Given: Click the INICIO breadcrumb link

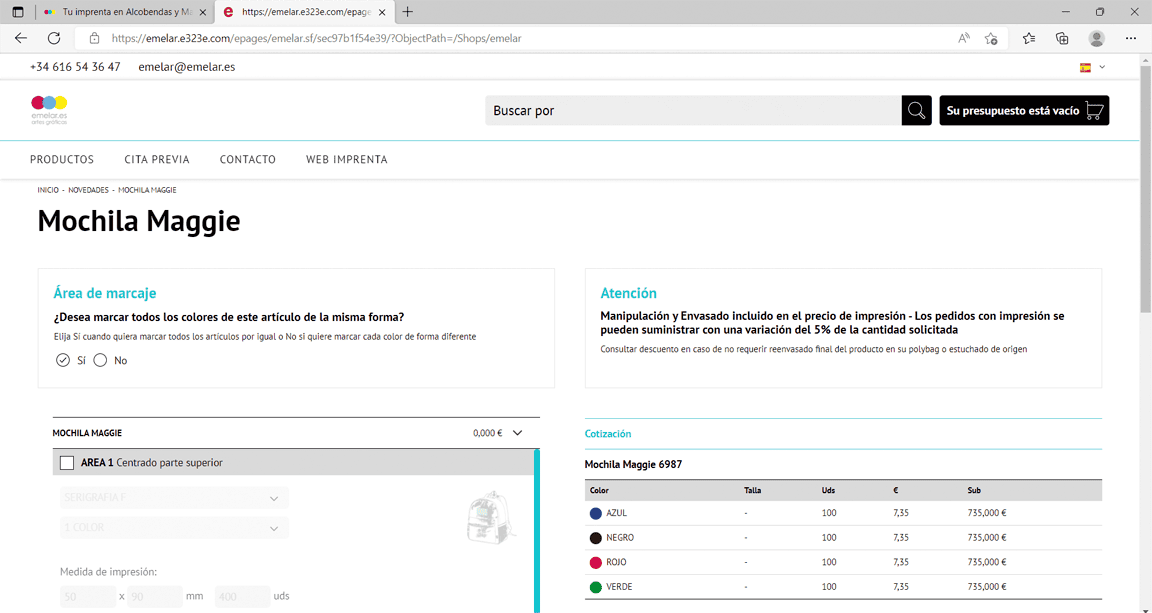Looking at the screenshot, I should coord(48,190).
